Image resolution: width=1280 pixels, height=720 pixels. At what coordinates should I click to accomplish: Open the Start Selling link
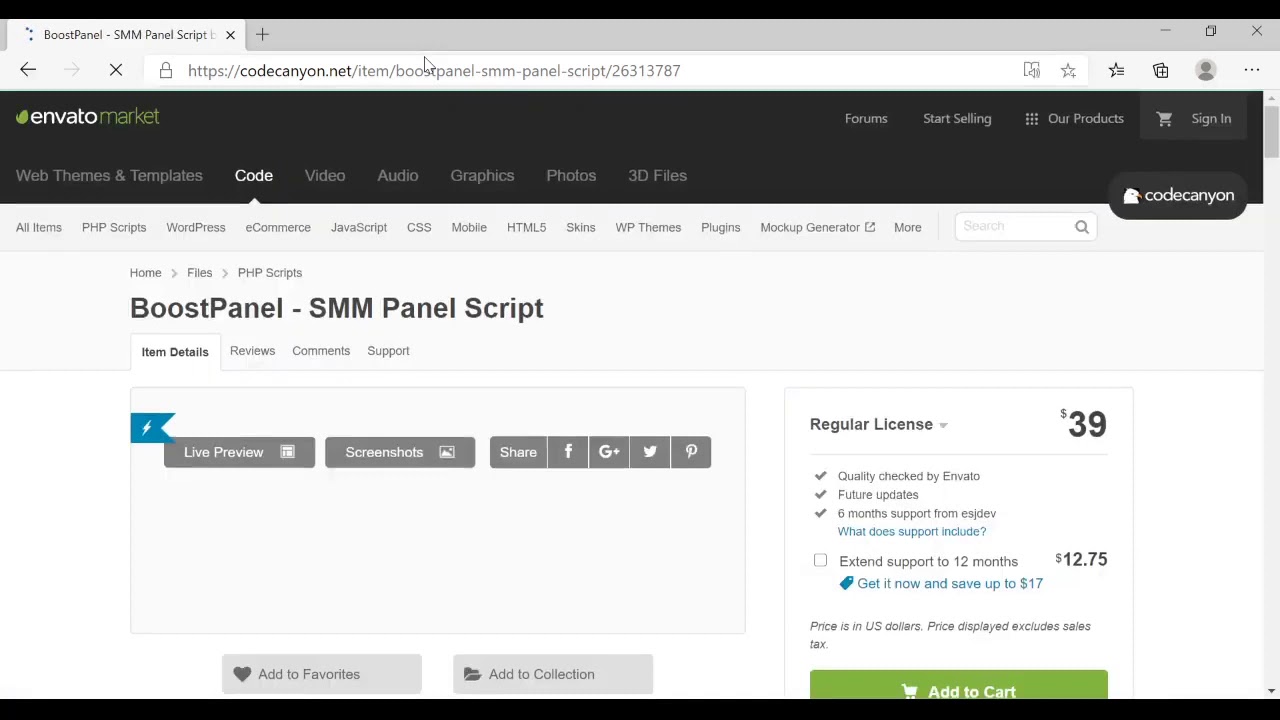[957, 118]
